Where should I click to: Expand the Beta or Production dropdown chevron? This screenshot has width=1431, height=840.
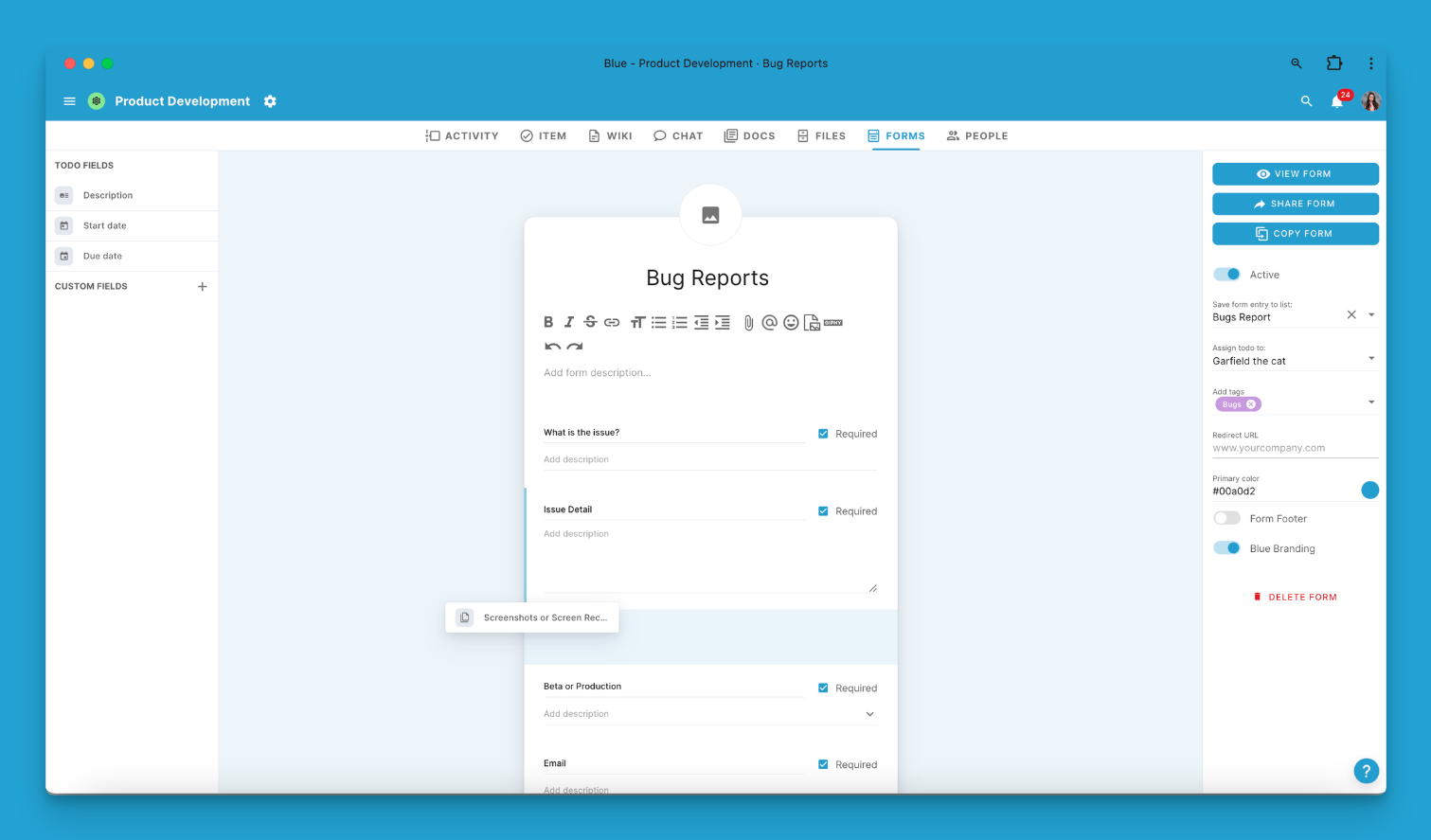point(869,714)
